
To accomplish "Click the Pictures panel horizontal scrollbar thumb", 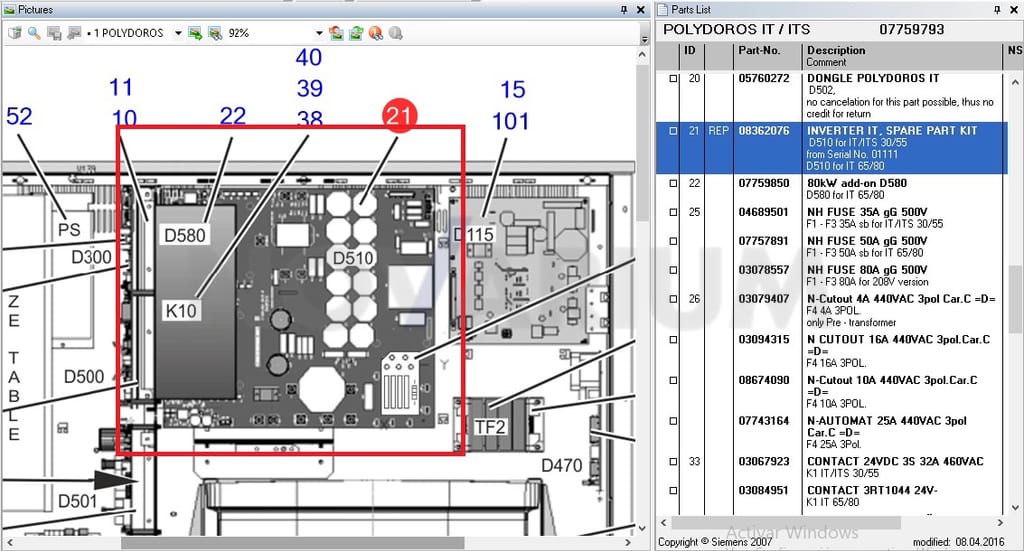I will [293, 543].
